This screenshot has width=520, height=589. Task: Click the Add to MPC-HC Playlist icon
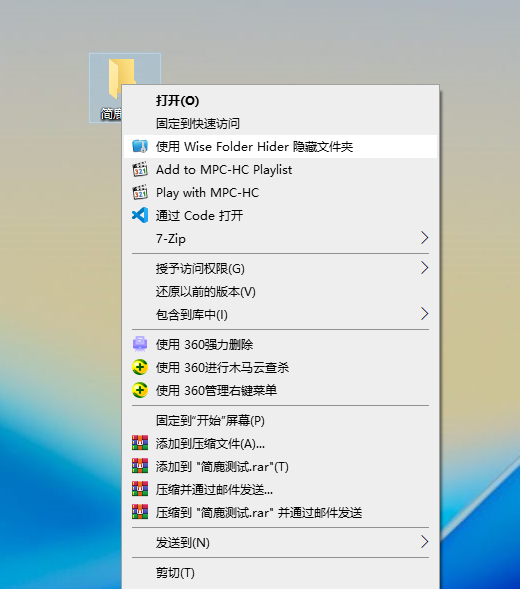[x=140, y=169]
